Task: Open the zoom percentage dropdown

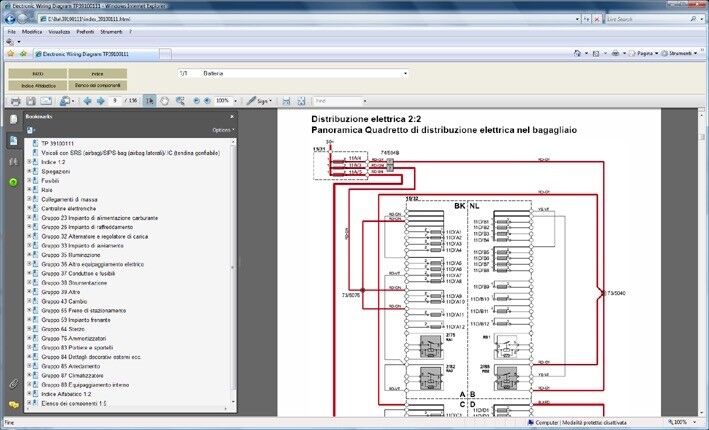Action: [236, 101]
